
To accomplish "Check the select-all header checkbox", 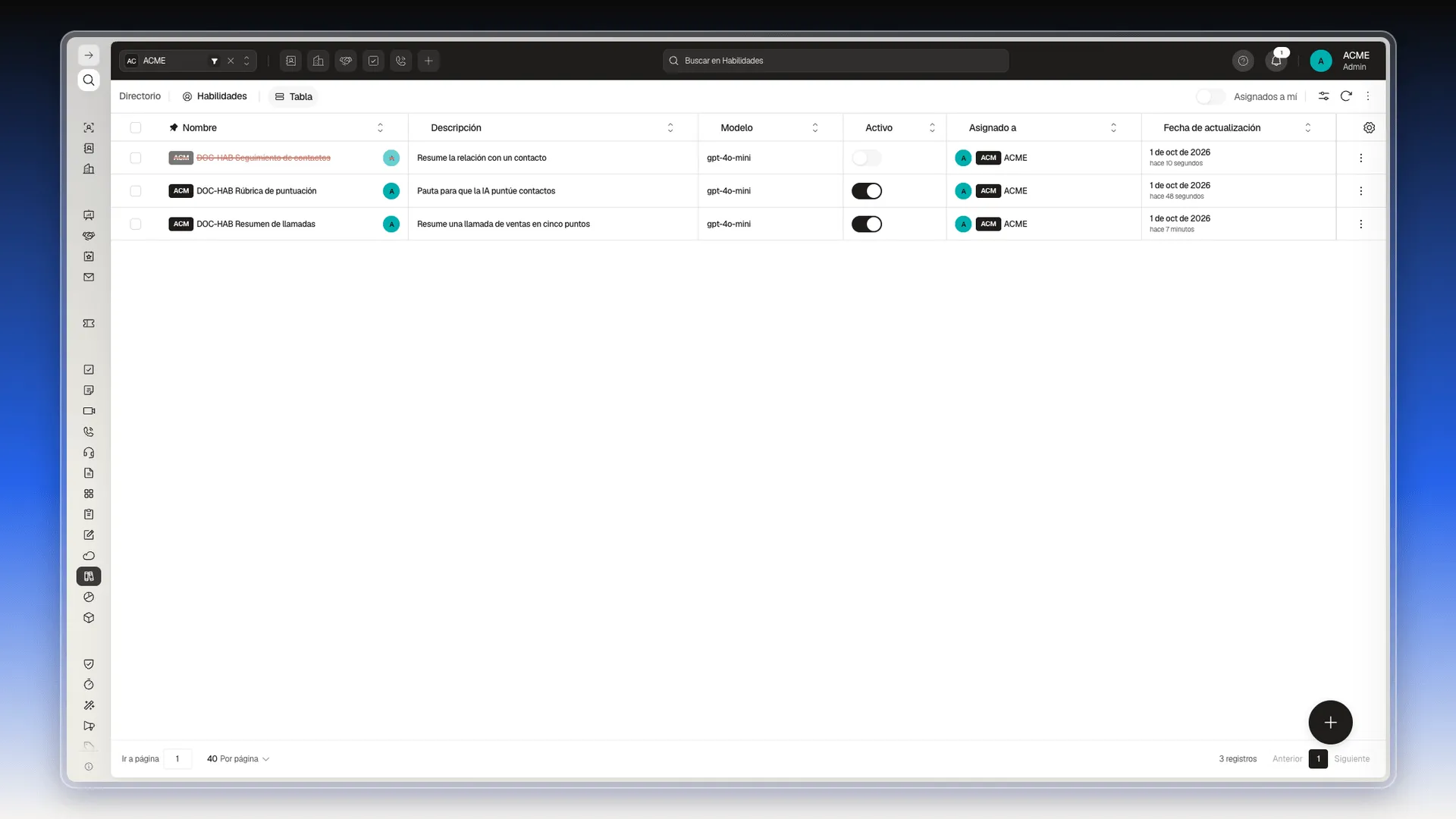I will point(136,127).
